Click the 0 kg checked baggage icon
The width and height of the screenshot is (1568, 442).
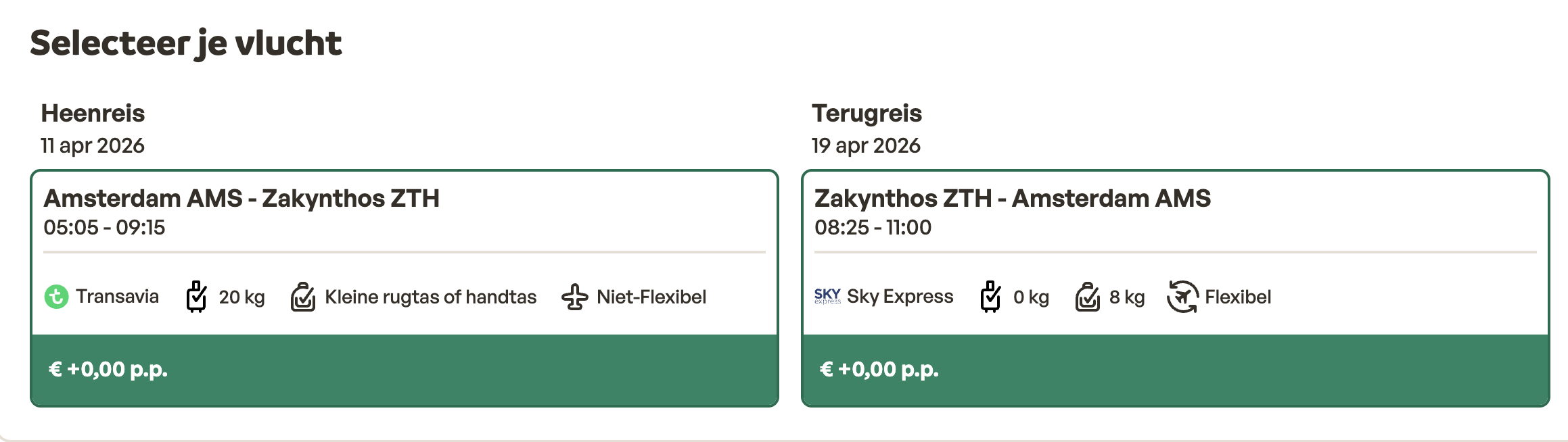(990, 297)
